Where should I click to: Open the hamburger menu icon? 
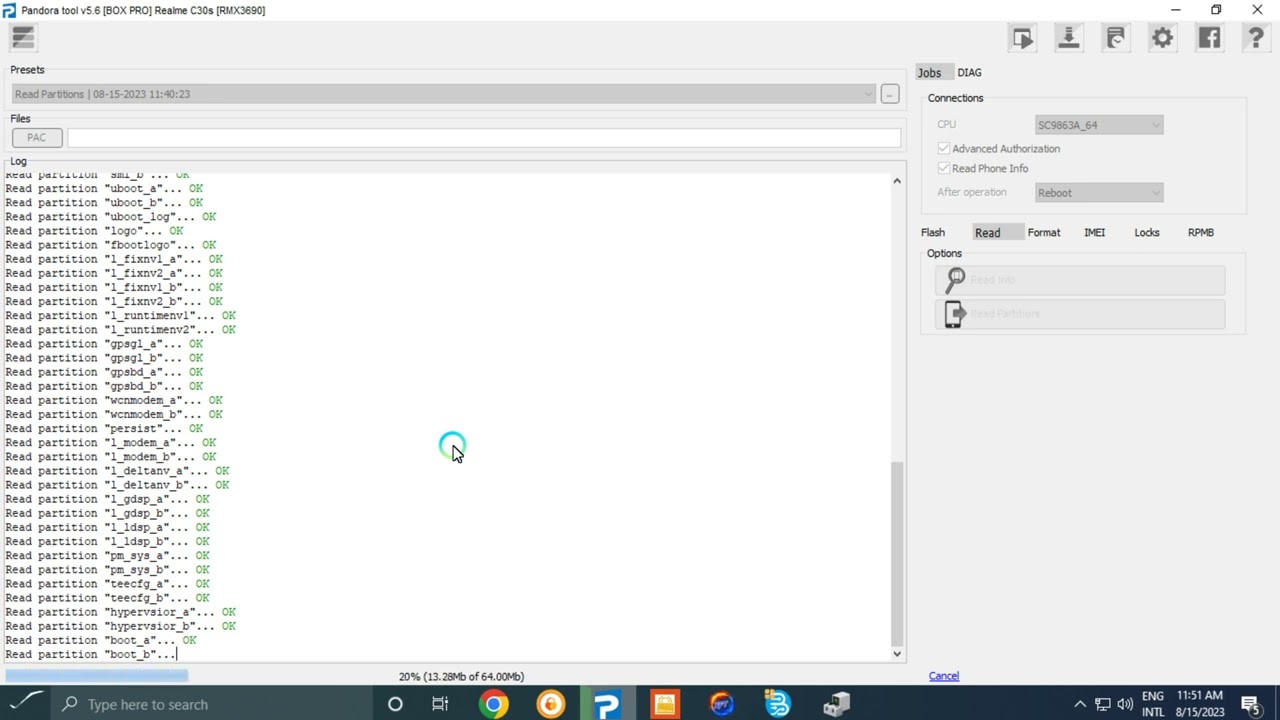click(23, 38)
